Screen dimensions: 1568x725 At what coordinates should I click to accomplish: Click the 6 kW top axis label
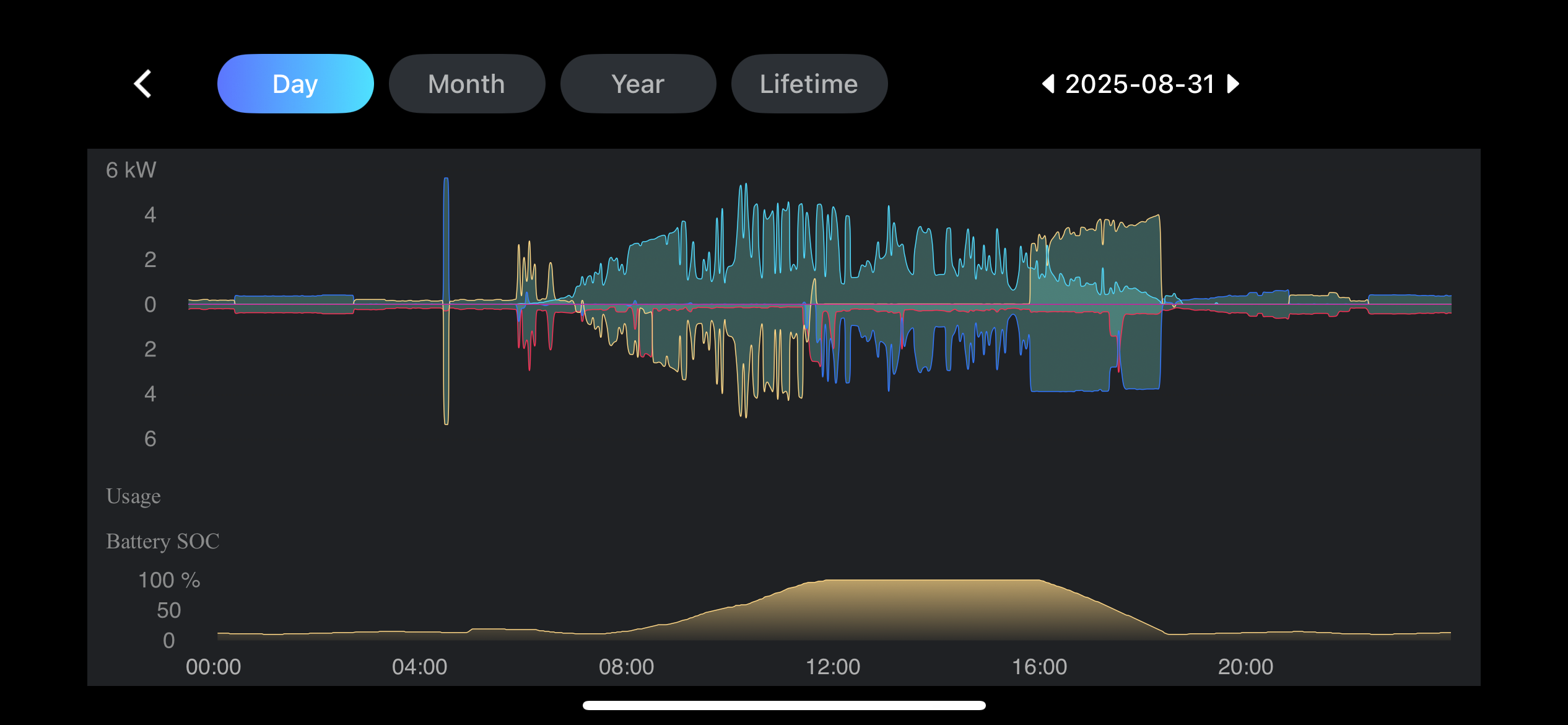point(131,170)
